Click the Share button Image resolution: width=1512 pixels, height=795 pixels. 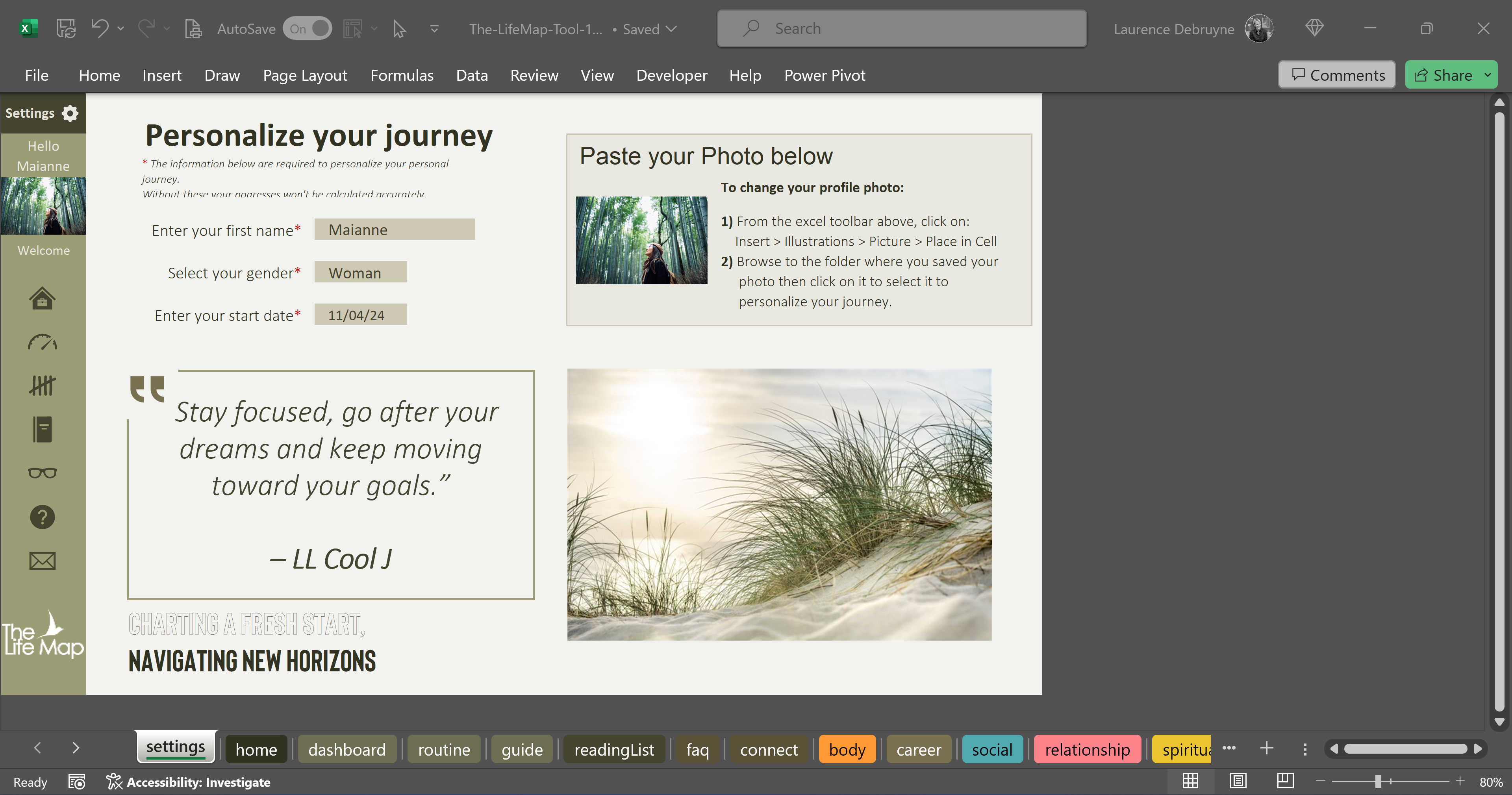click(1443, 75)
